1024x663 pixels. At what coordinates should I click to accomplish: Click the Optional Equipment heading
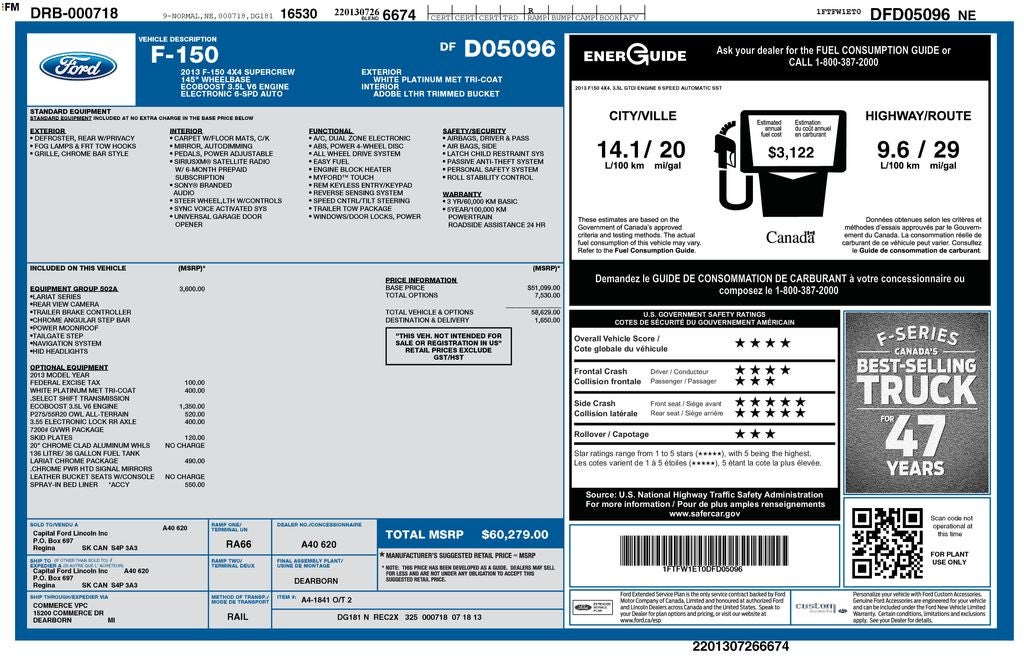pyautogui.click(x=69, y=367)
